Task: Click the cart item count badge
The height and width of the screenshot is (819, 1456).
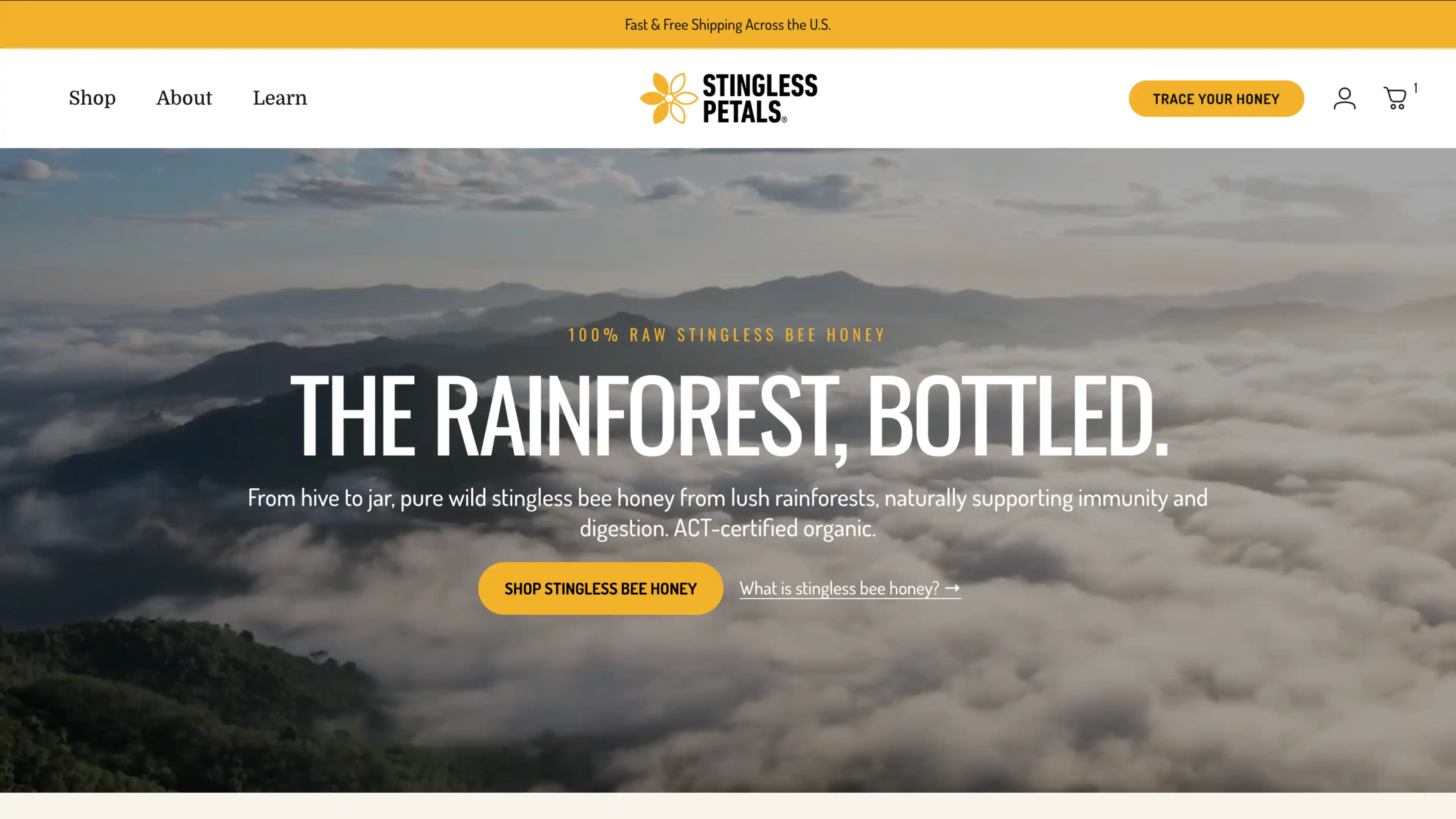Action: pyautogui.click(x=1415, y=88)
